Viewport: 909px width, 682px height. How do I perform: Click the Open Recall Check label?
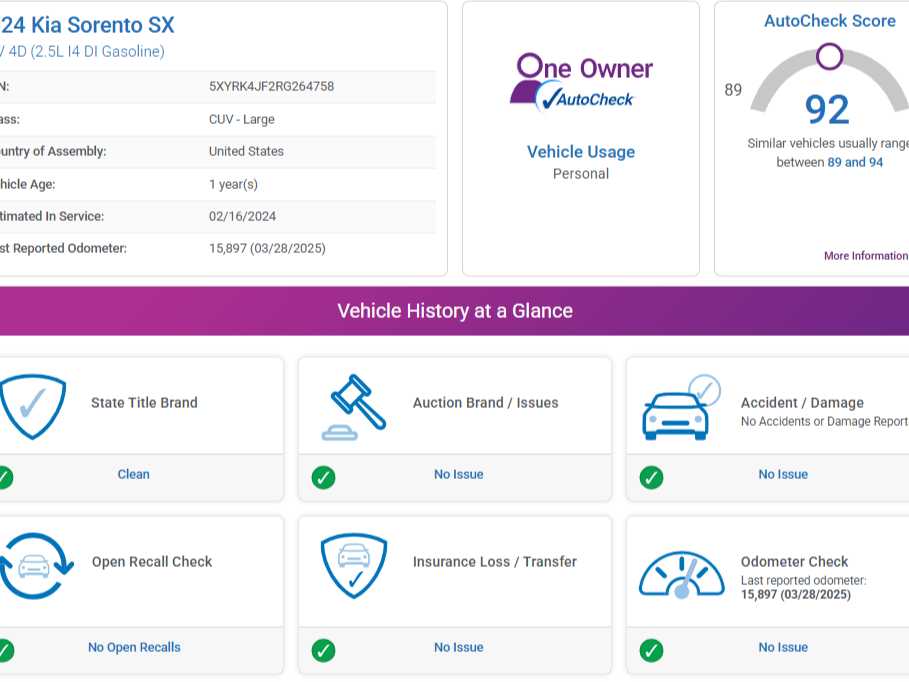152,561
